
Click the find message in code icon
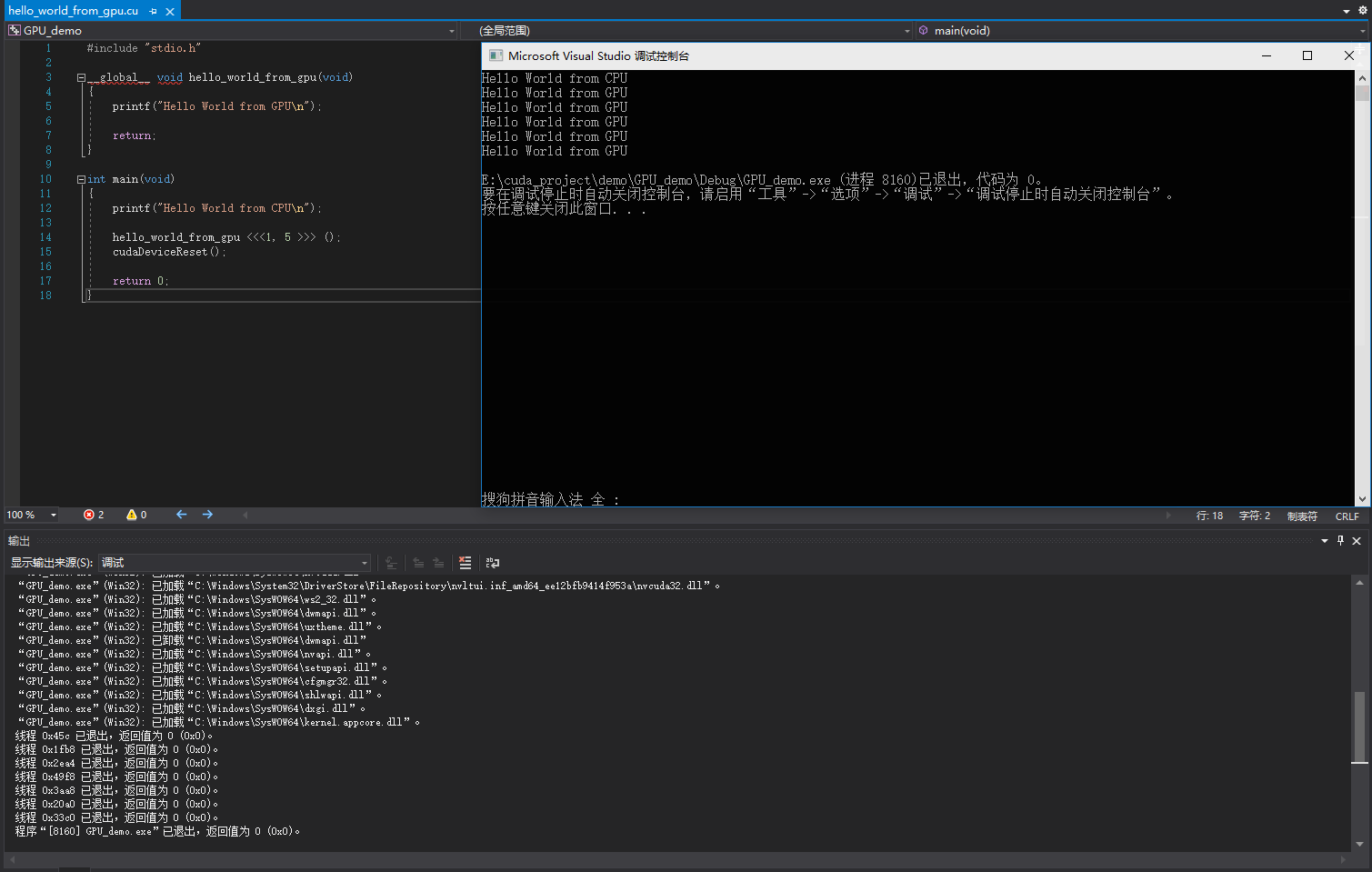pyautogui.click(x=391, y=563)
